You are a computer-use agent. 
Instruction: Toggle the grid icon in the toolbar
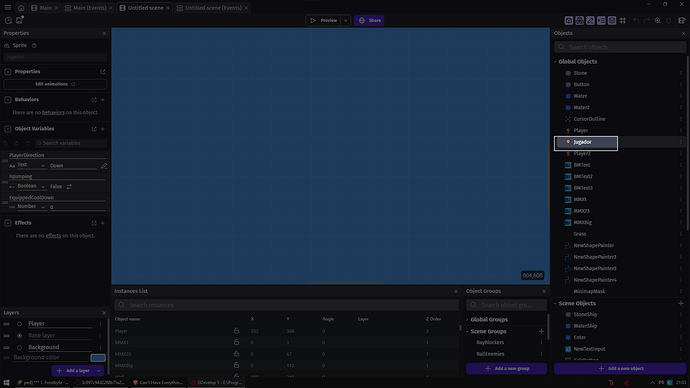[623, 20]
